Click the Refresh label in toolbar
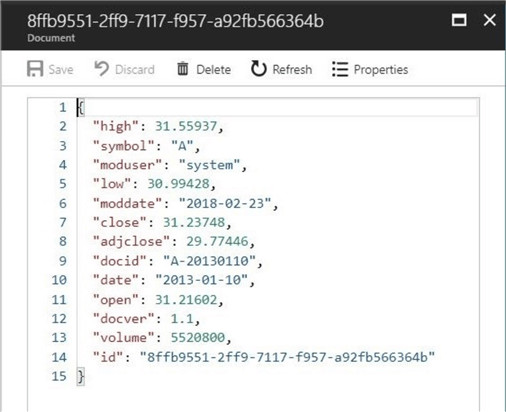This screenshot has width=506, height=412. (292, 70)
